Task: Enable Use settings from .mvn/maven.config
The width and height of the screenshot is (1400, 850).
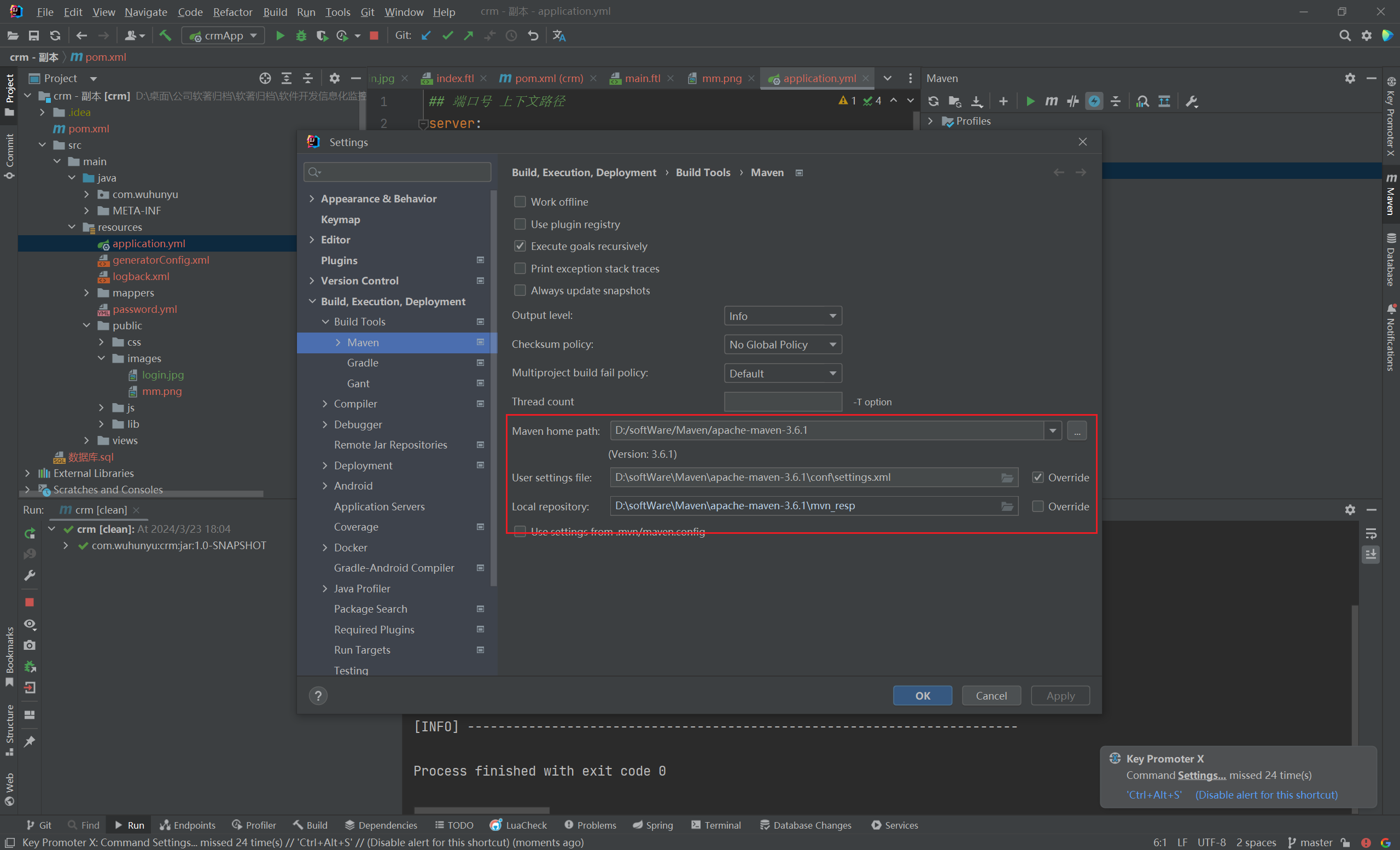Action: coord(520,531)
